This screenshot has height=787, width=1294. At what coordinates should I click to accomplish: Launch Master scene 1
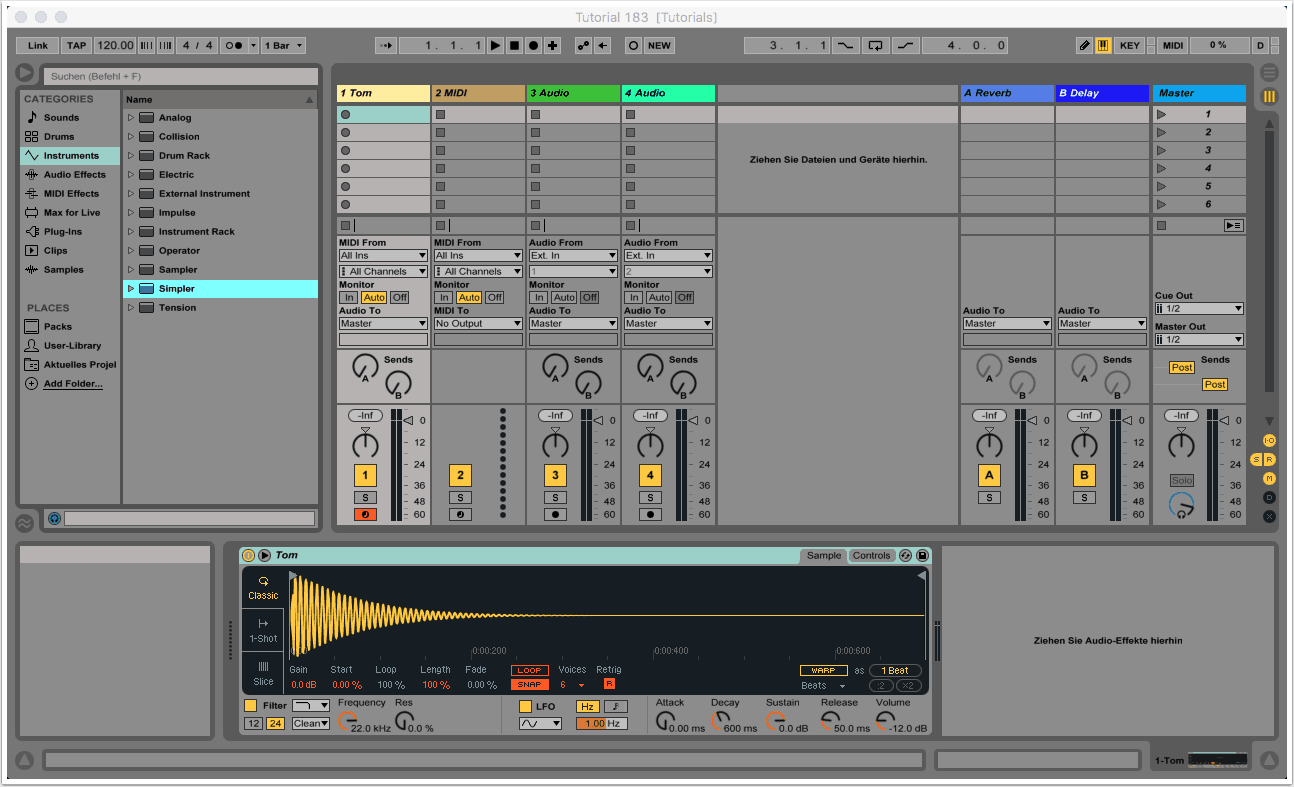[x=1162, y=115]
